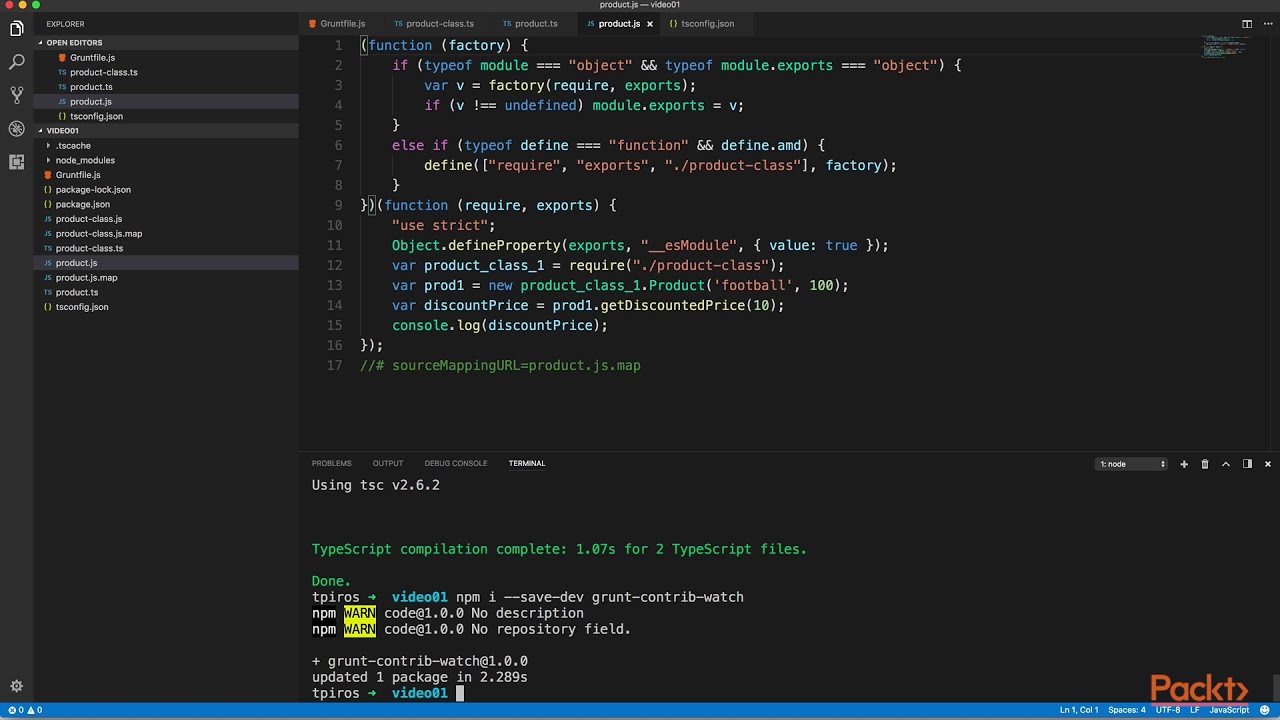Open the Debug view in activity bar

tap(16, 128)
